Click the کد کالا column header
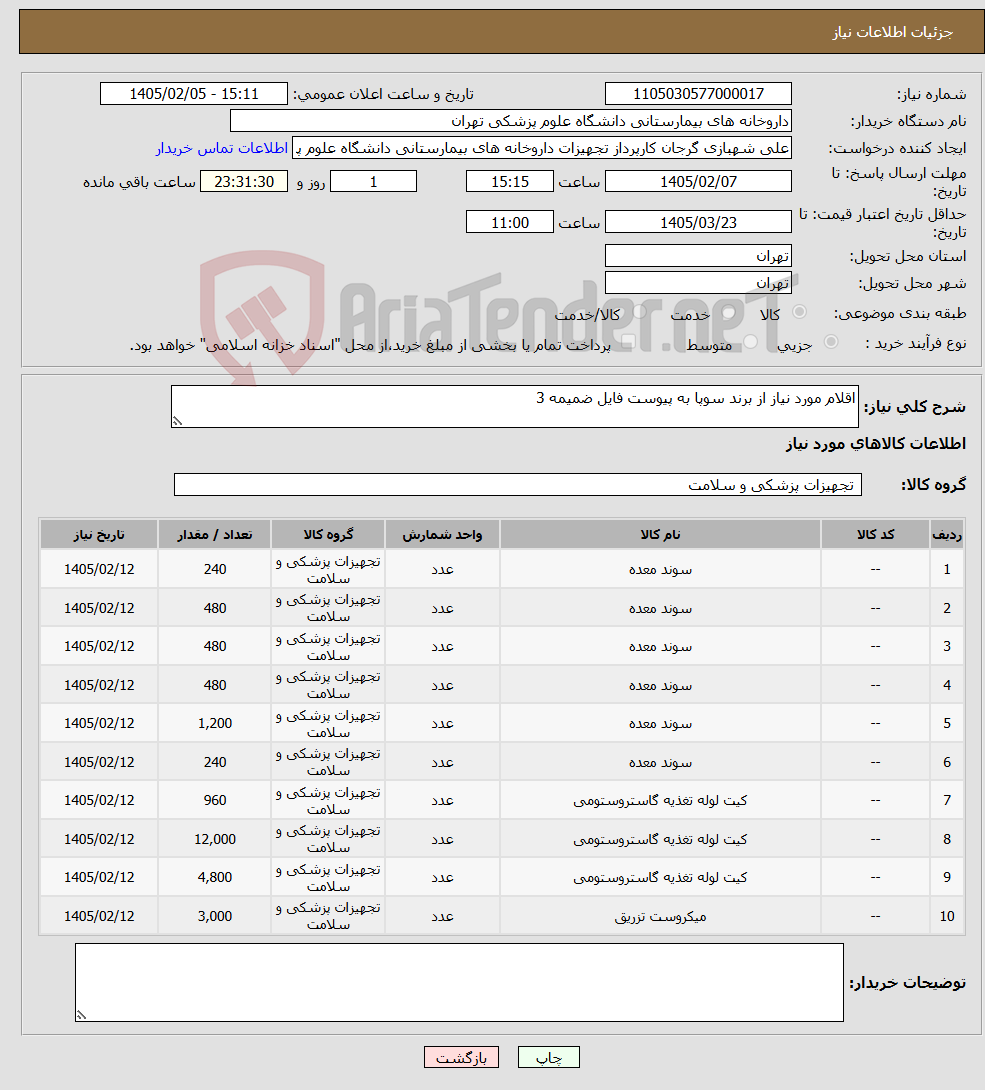Image resolution: width=985 pixels, height=1090 pixels. (x=875, y=534)
